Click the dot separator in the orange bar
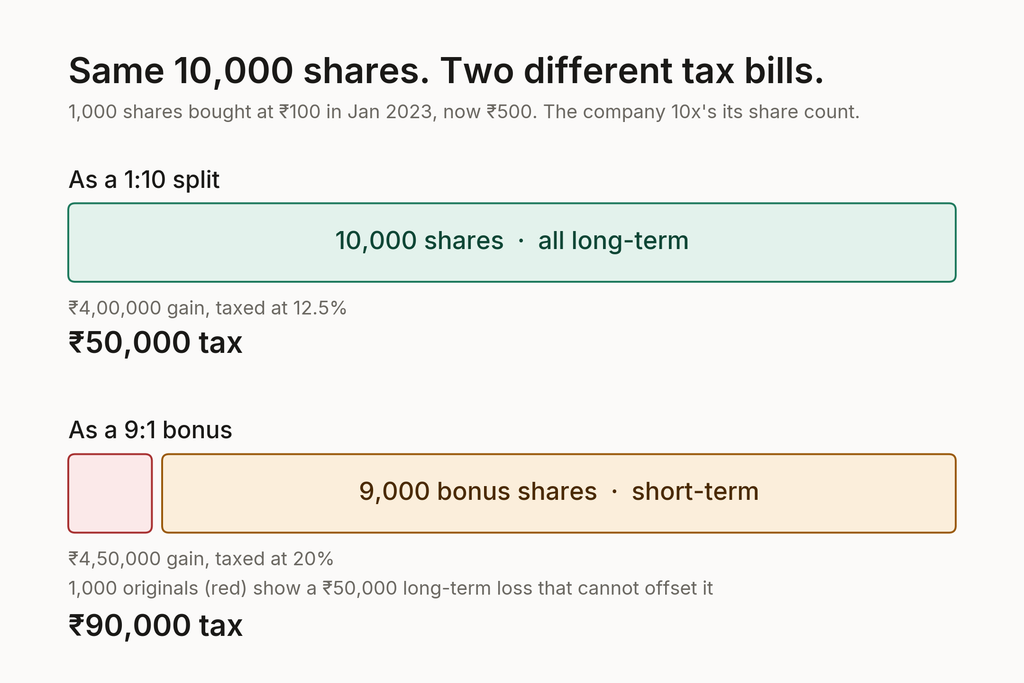This screenshot has height=683, width=1024. click(614, 492)
